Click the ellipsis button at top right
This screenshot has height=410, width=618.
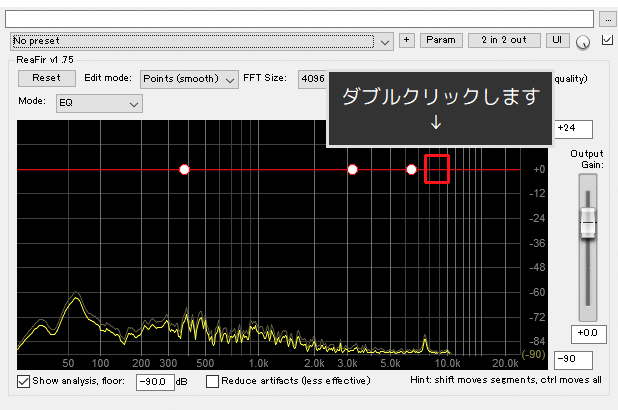(x=607, y=18)
